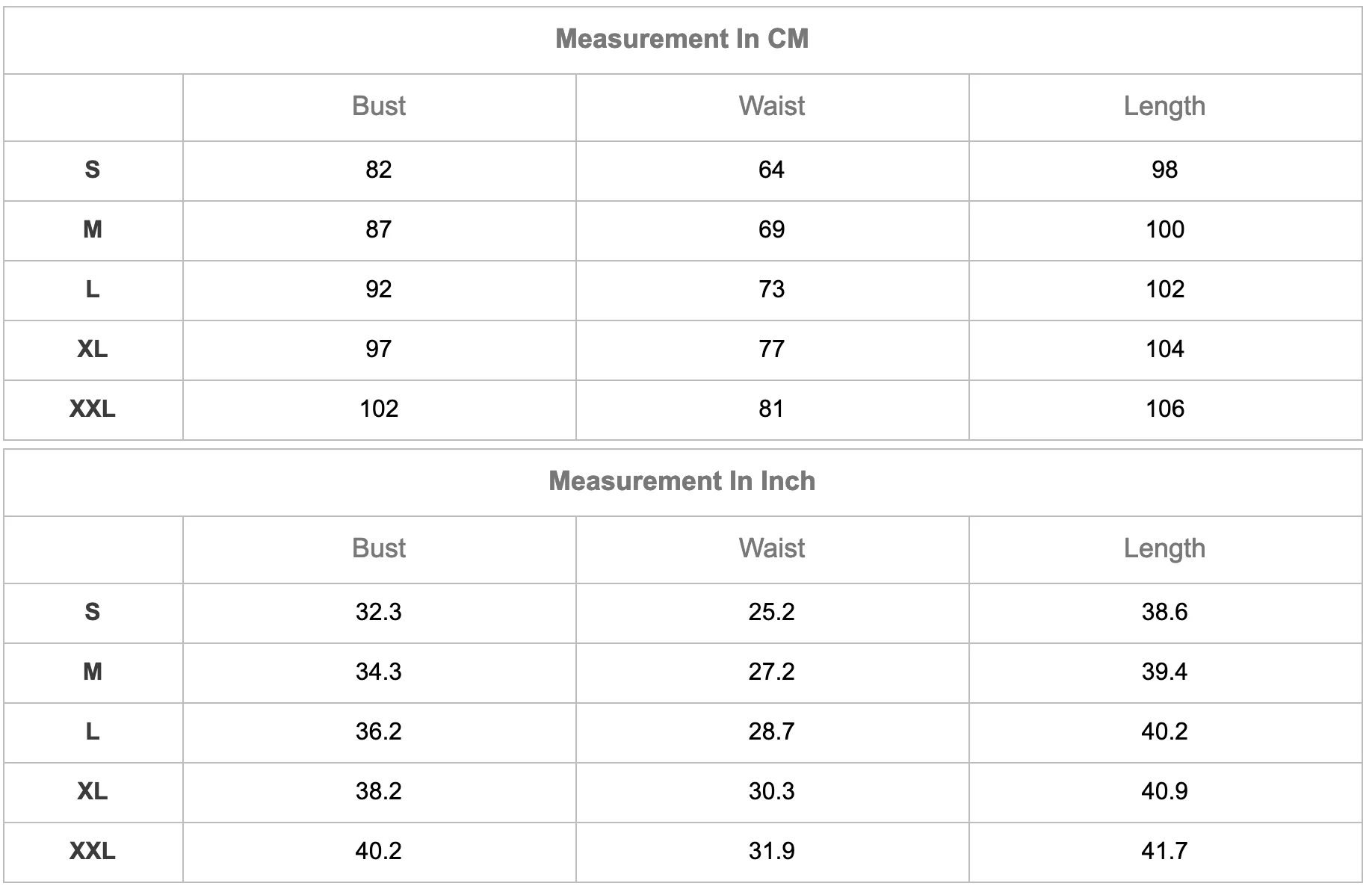Screen dimensions: 1372x892
Task: Click the XXL row label in CM table
Action: (x=93, y=409)
